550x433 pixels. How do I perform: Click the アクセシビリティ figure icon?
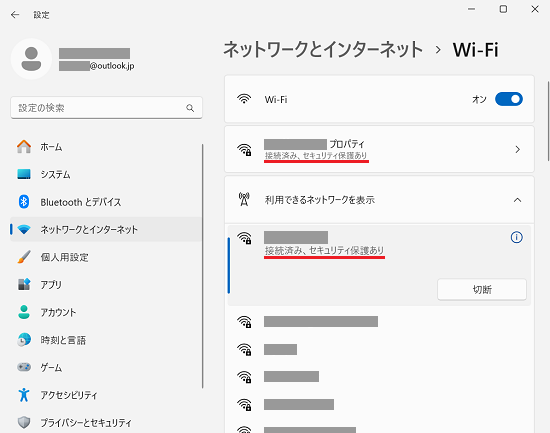[24, 395]
